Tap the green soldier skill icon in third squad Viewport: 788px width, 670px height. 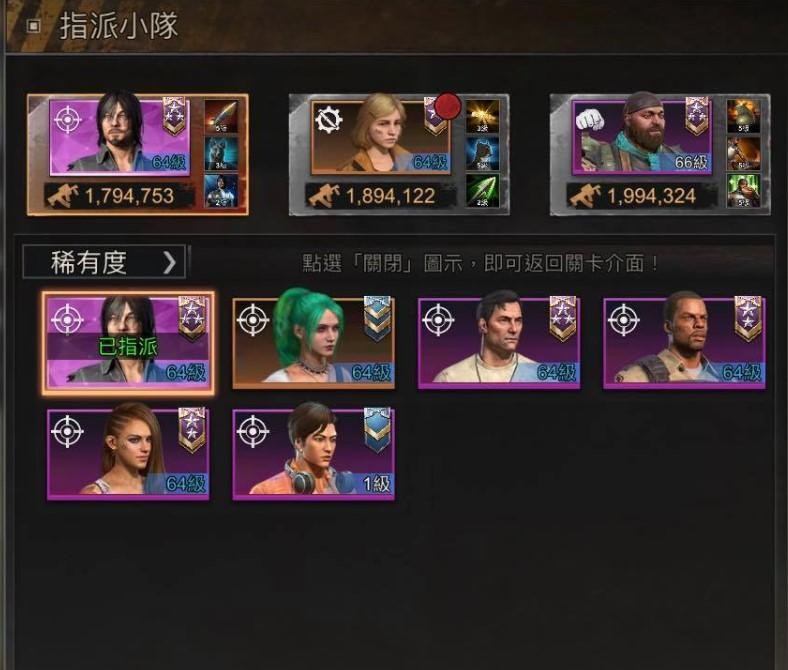click(743, 190)
